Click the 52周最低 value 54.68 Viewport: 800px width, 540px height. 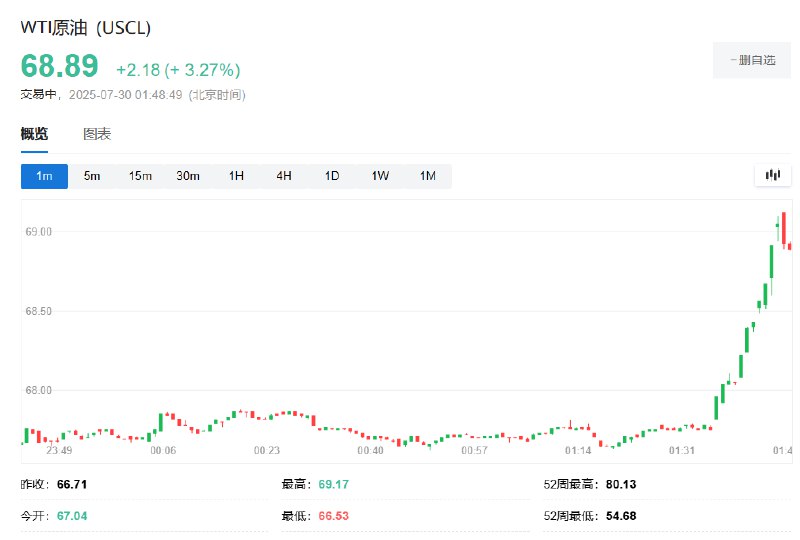(621, 516)
